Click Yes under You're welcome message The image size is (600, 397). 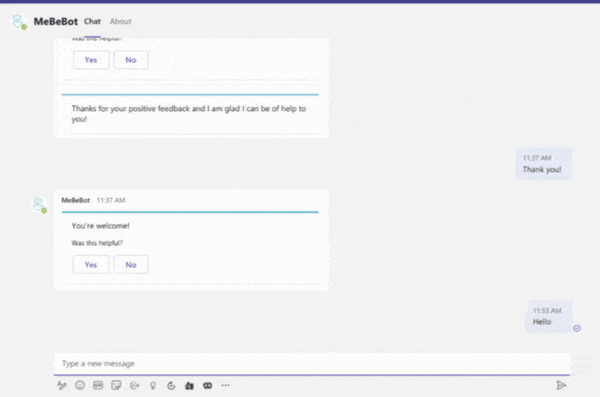[x=91, y=265]
